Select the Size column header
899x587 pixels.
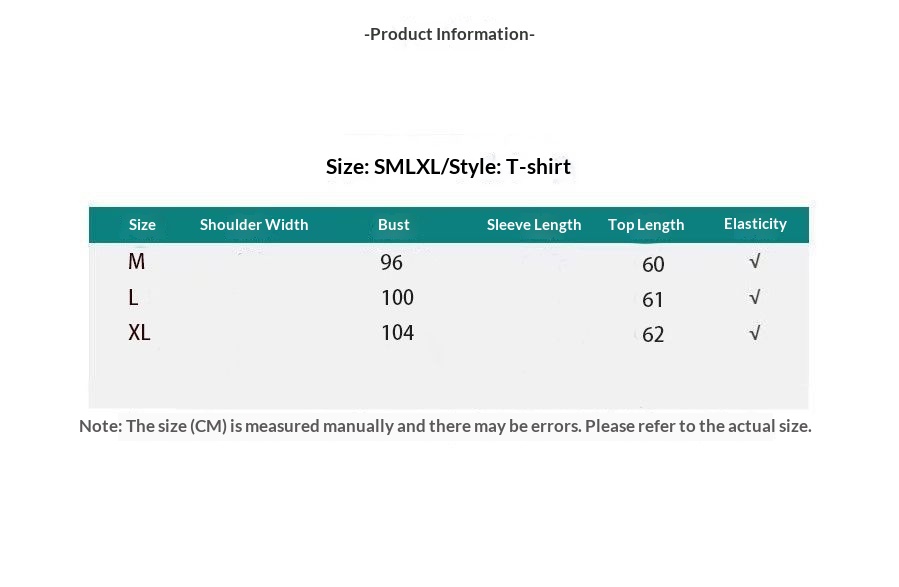click(142, 225)
